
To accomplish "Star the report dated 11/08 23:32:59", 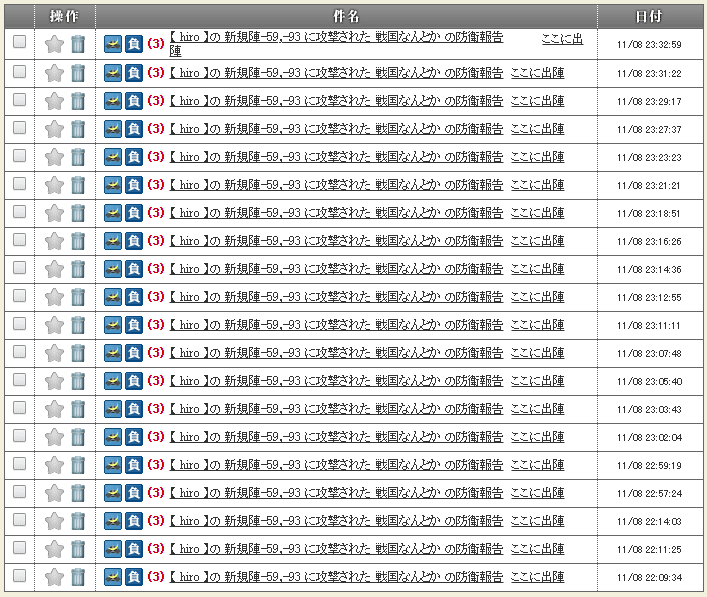I will [55, 44].
